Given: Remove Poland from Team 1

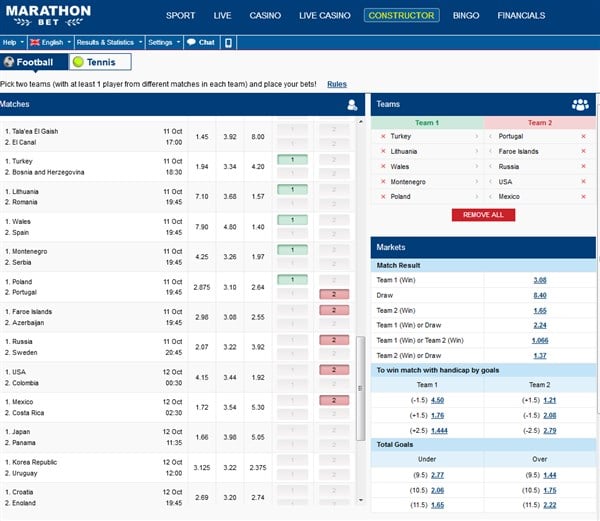Looking at the screenshot, I should pyautogui.click(x=383, y=196).
